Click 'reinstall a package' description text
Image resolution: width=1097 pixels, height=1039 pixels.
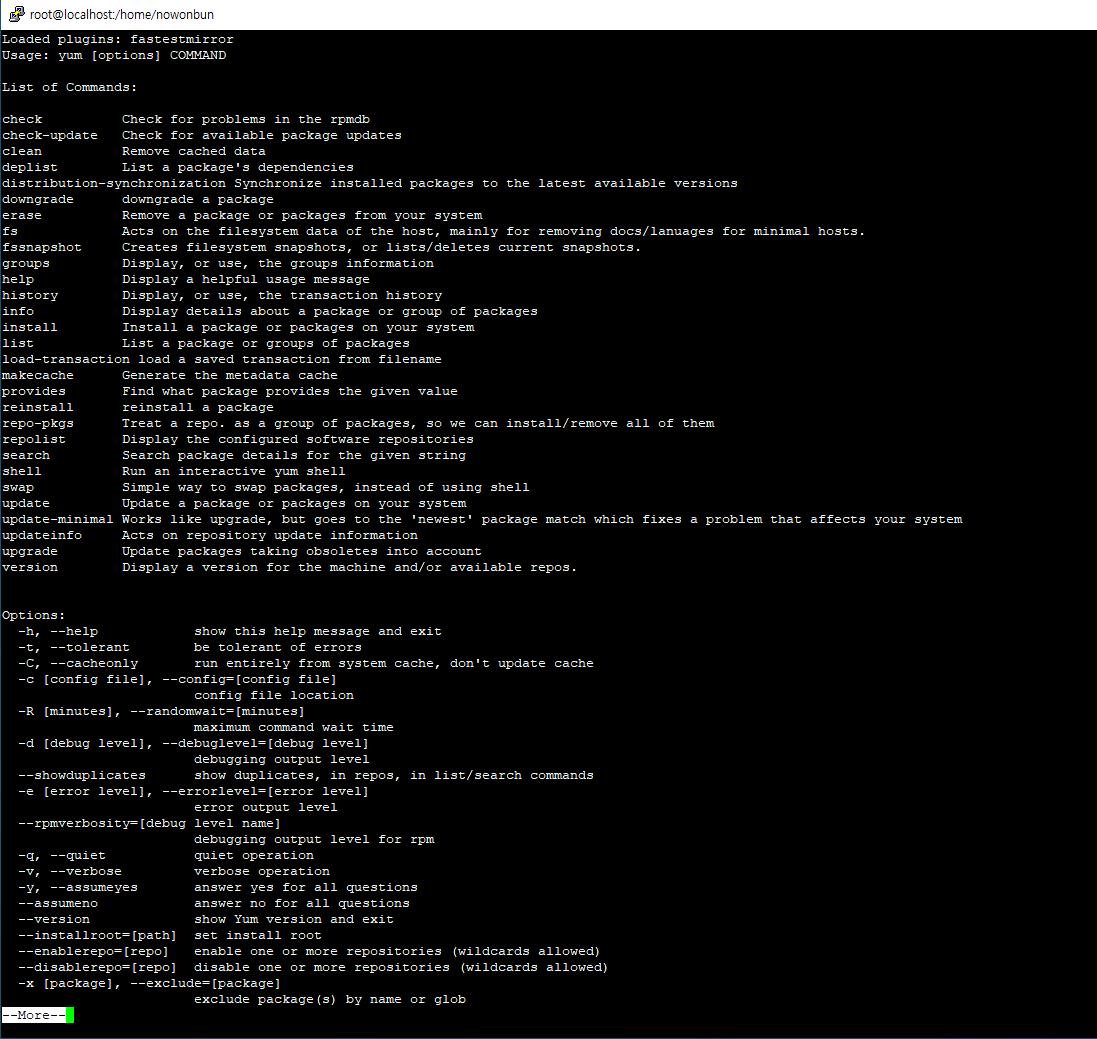coord(198,407)
